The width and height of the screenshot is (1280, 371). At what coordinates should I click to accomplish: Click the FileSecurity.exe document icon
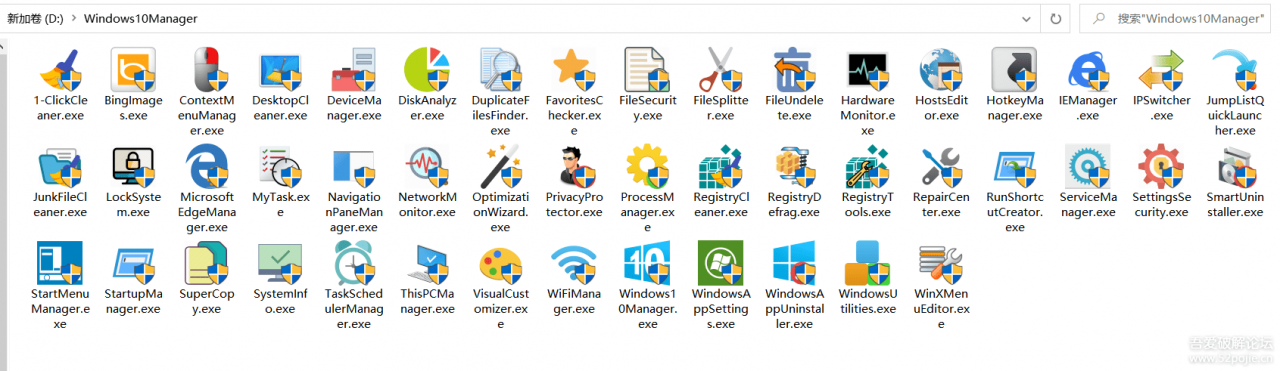click(648, 69)
